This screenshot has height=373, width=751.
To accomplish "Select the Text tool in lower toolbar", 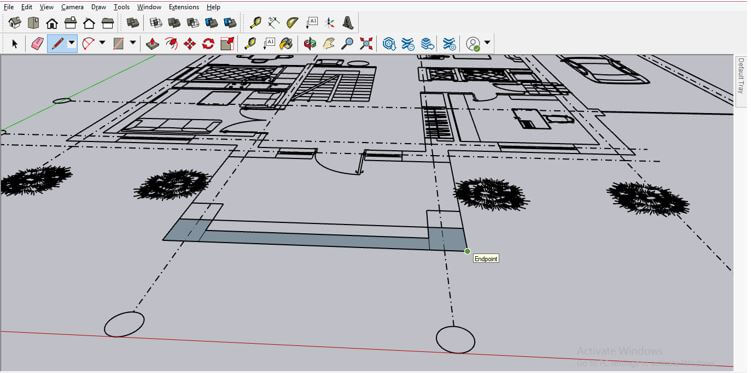I will pos(269,44).
